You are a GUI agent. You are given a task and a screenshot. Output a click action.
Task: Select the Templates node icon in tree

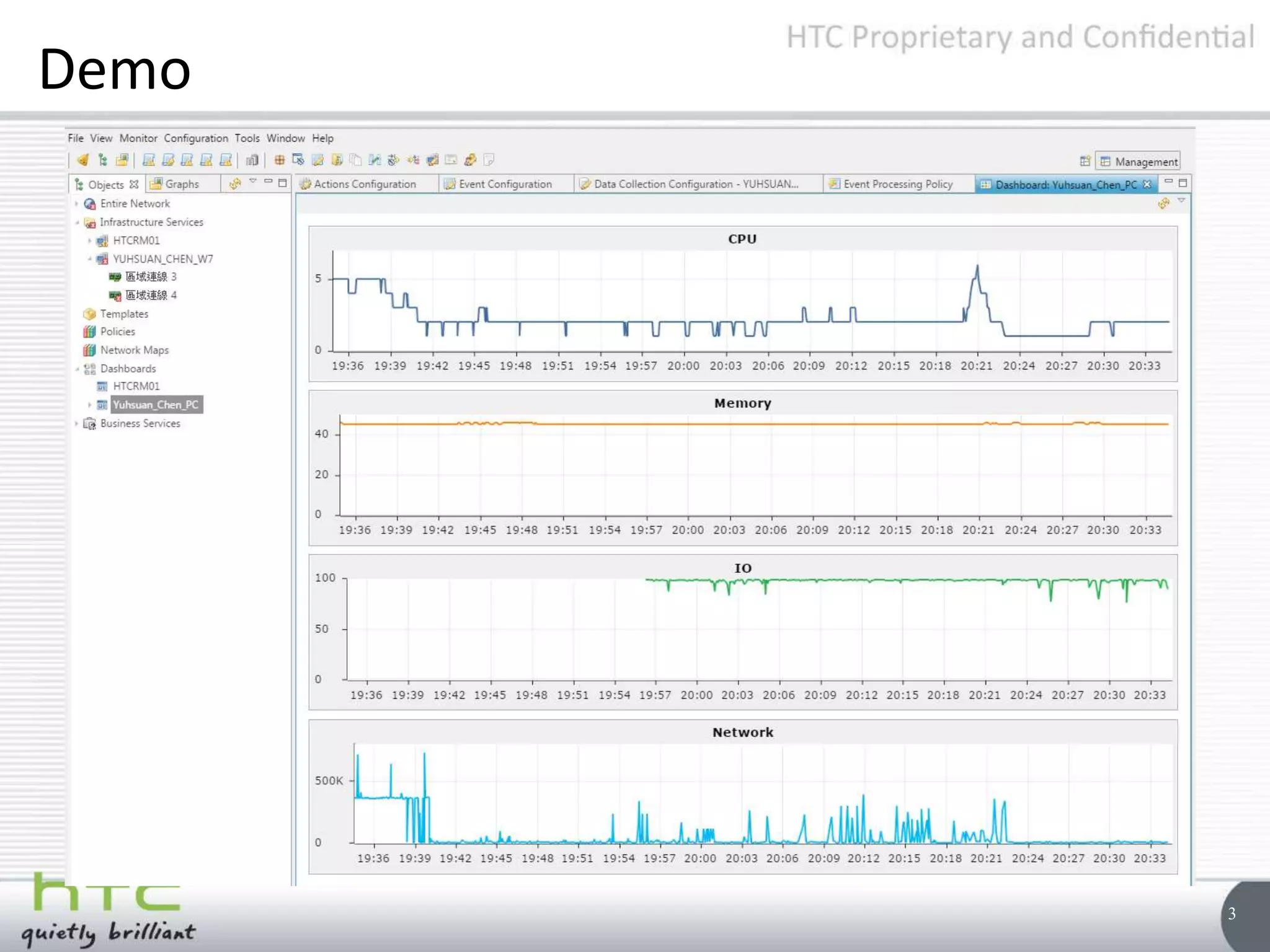tap(90, 314)
